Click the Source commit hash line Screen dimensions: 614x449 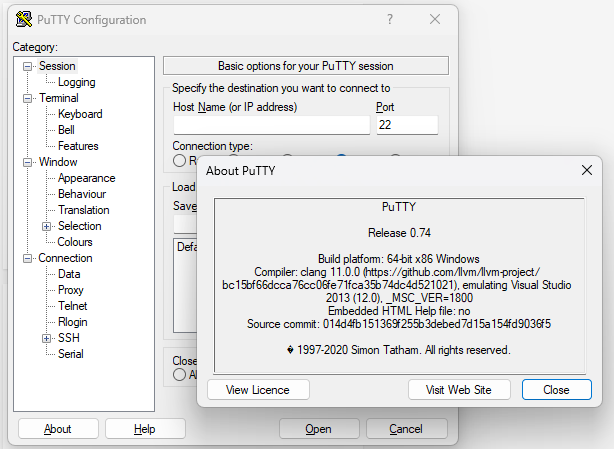[399, 324]
